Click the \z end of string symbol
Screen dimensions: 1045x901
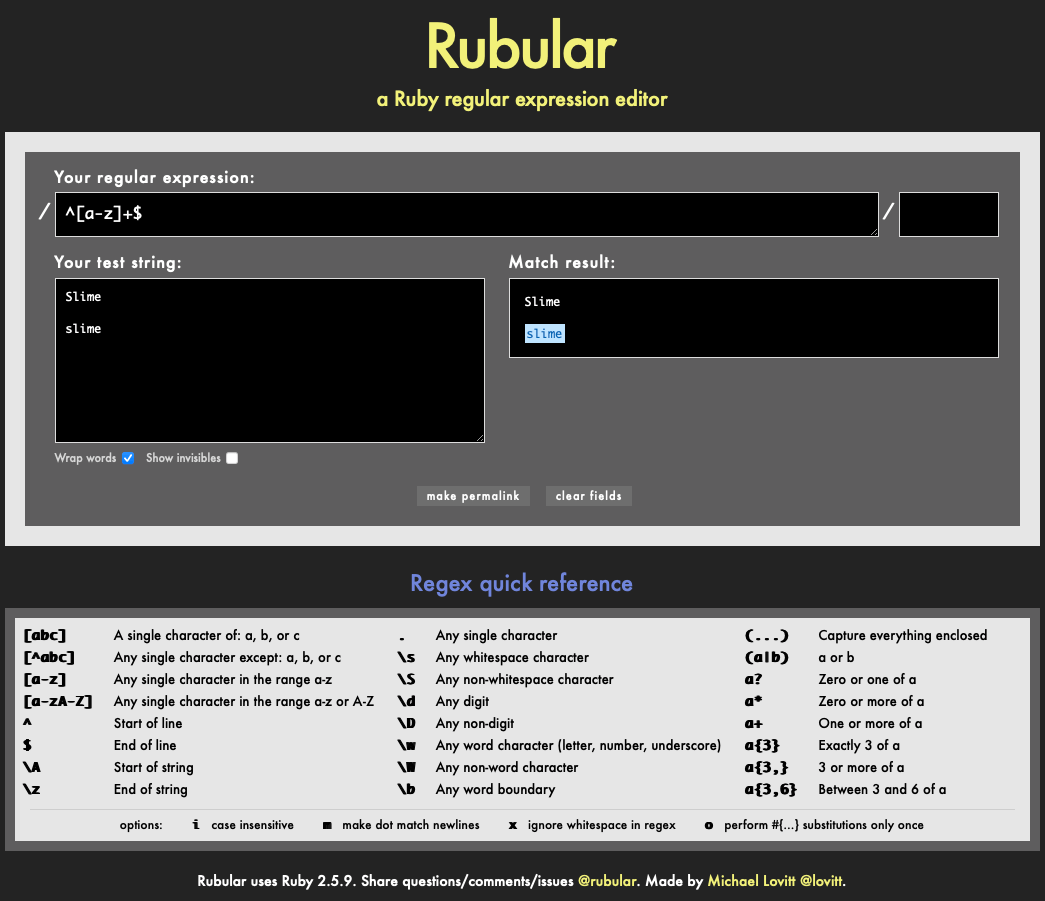(32, 789)
